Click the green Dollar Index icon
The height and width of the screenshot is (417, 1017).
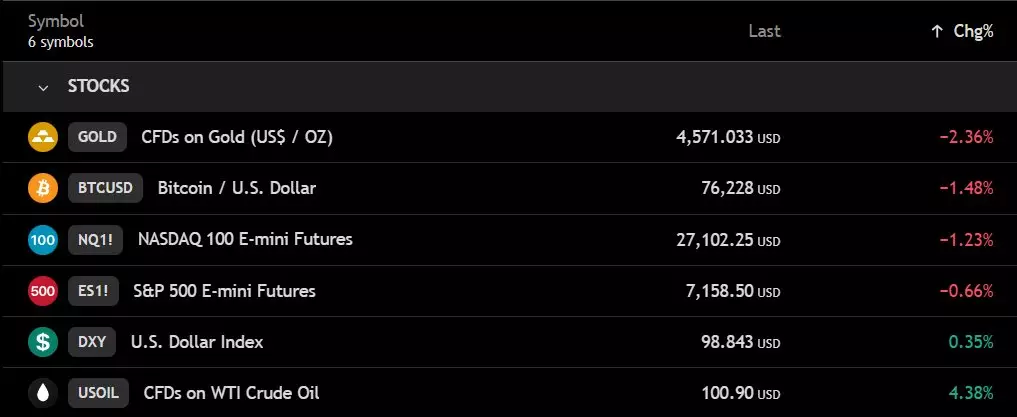[43, 342]
